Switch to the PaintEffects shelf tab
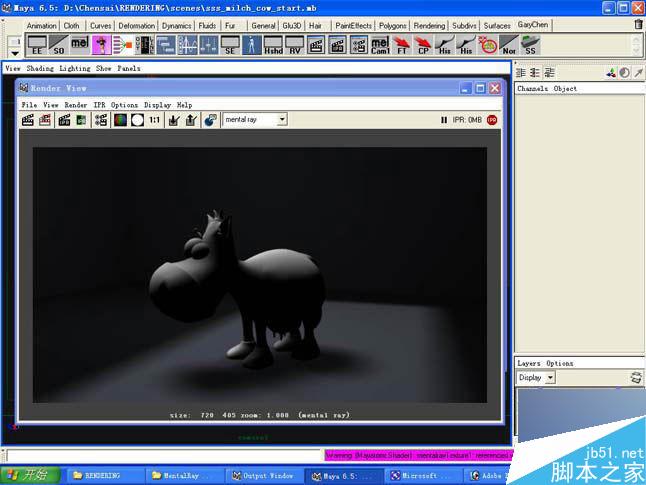The image size is (646, 485). coord(353,26)
